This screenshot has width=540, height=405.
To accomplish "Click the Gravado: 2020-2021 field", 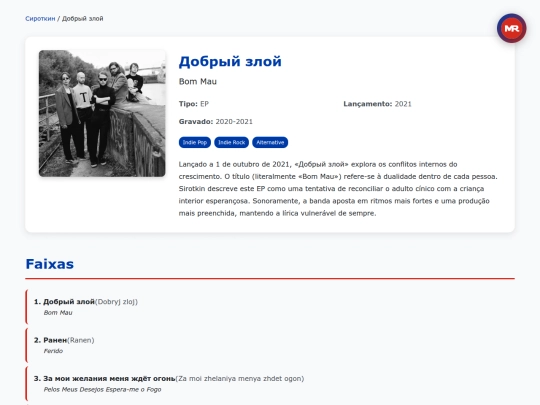I will tap(216, 122).
